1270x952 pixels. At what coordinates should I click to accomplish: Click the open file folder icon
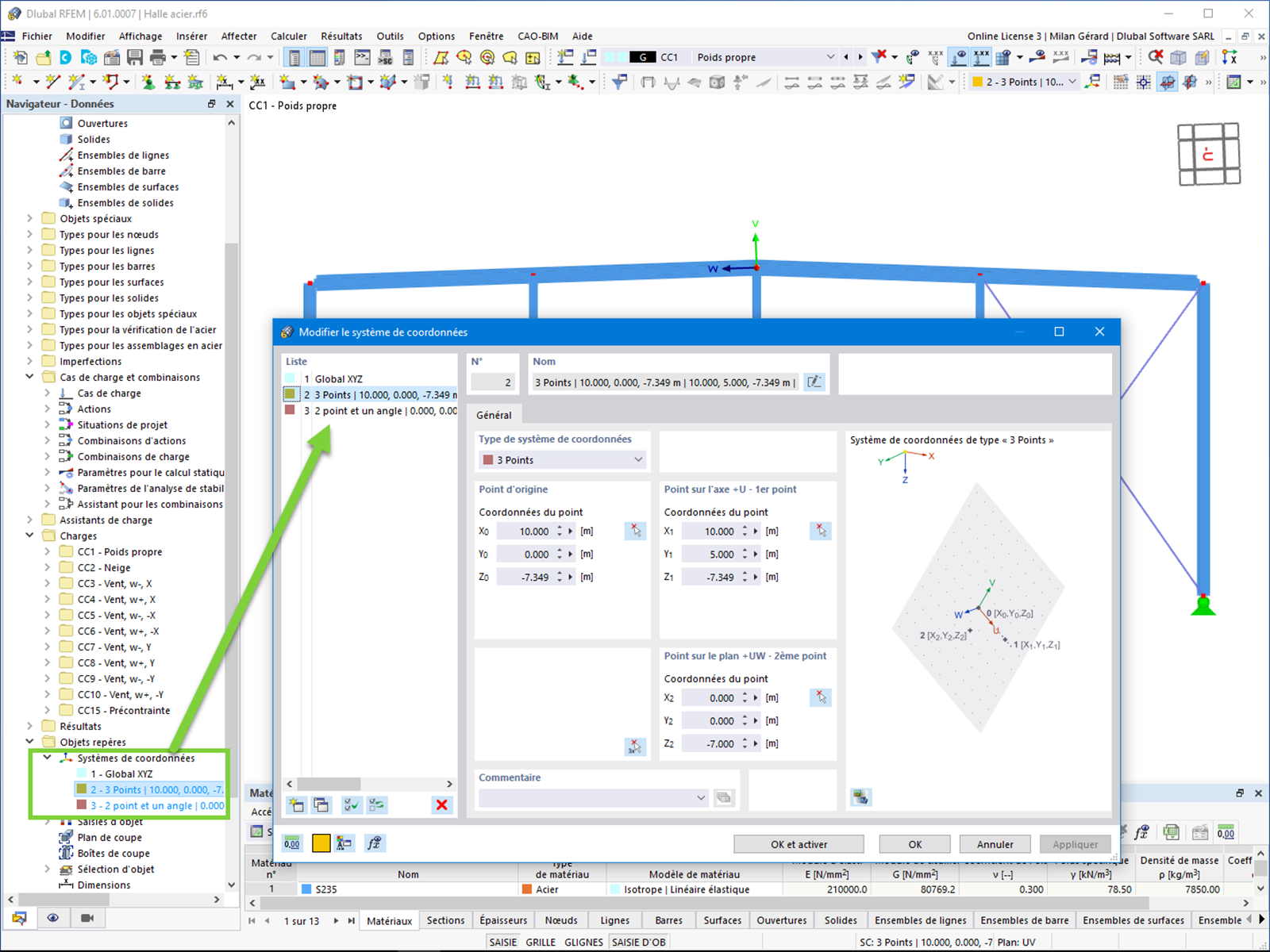click(x=43, y=57)
